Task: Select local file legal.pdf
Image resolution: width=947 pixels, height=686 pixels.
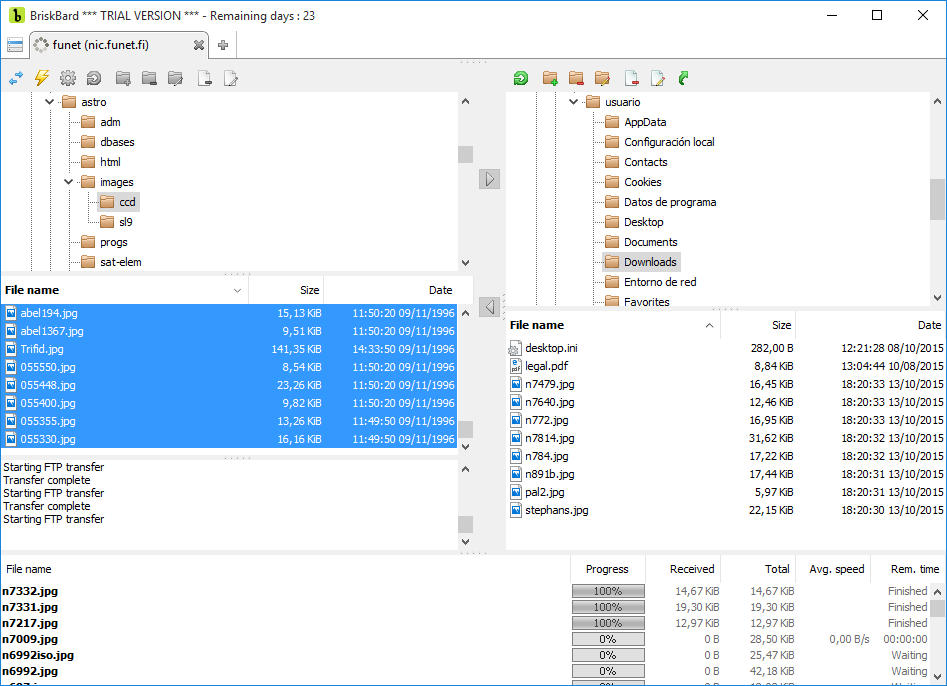Action: pos(726,366)
